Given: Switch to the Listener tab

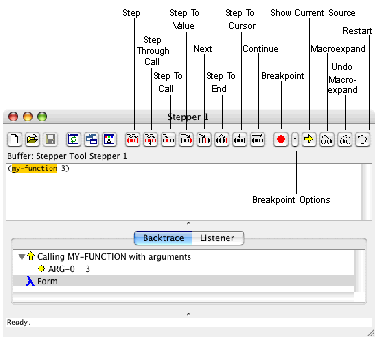Looking at the screenshot, I should click(218, 238).
